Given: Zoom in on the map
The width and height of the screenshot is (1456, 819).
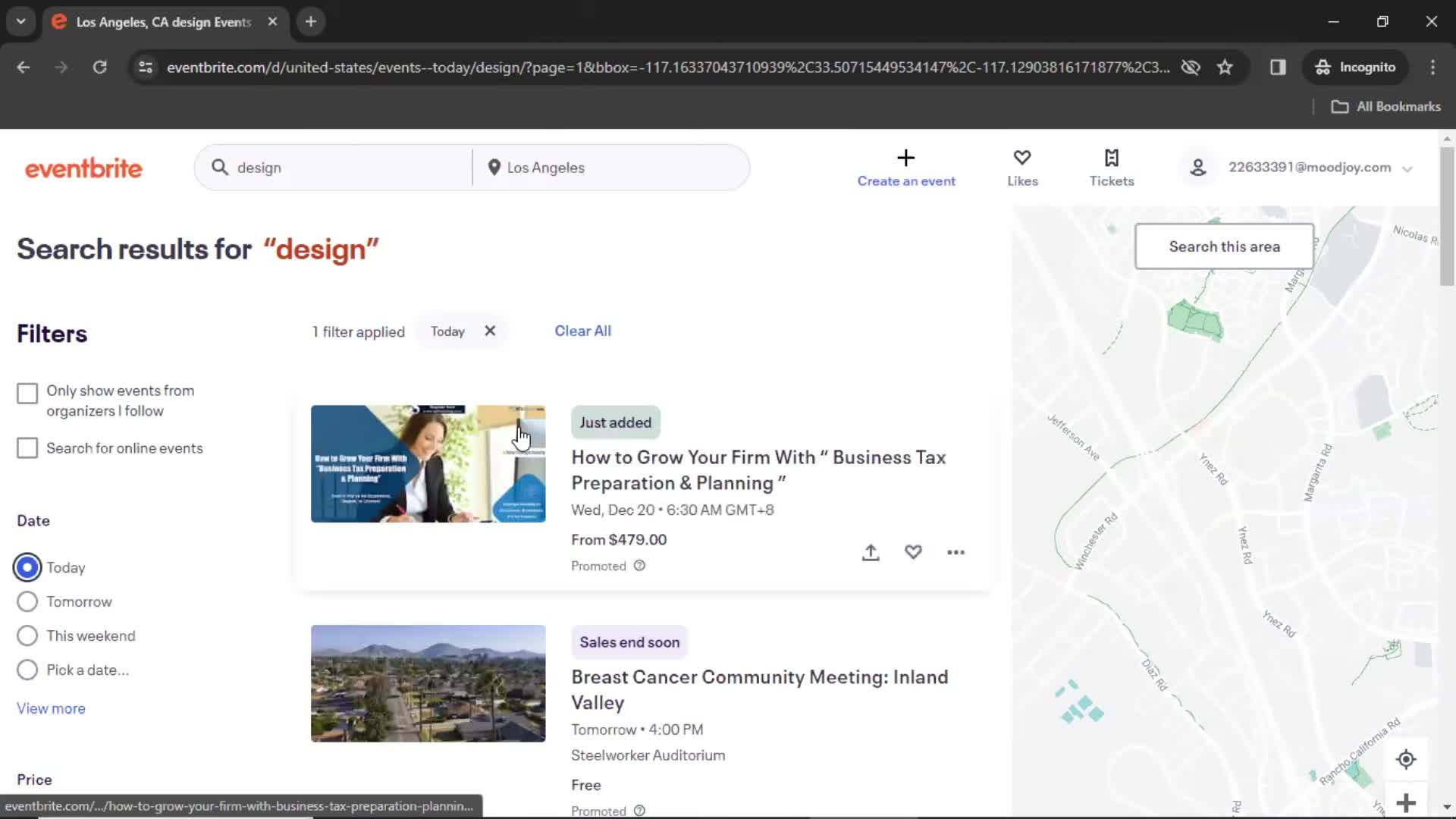Looking at the screenshot, I should pyautogui.click(x=1406, y=803).
